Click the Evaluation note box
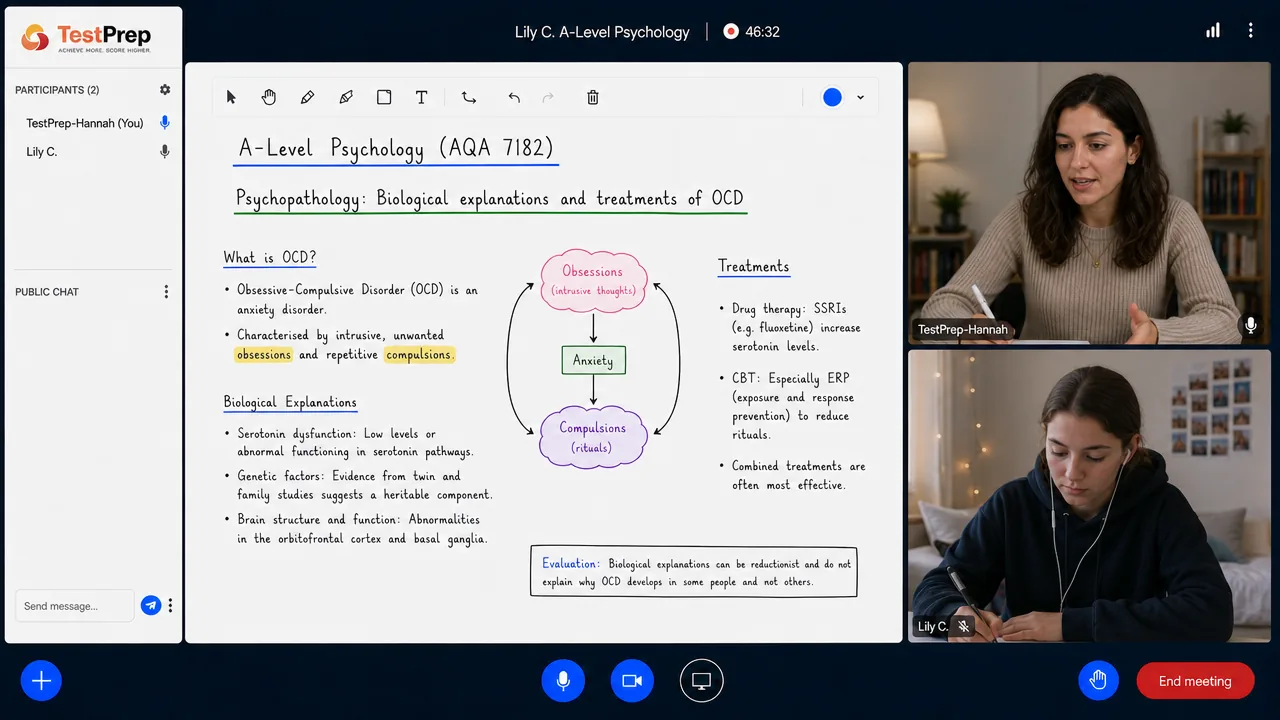 point(694,572)
